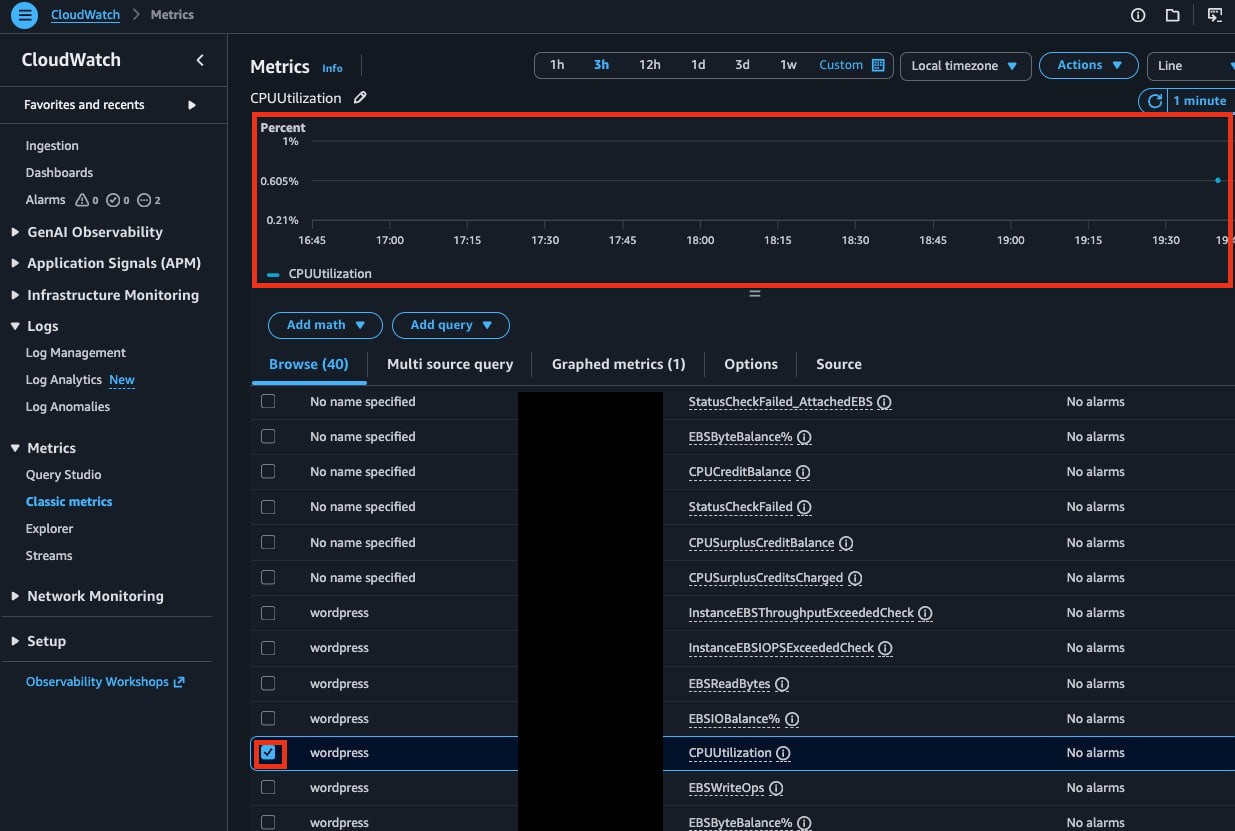Open custom time range calendar icon
The width and height of the screenshot is (1235, 831).
pos(878,65)
